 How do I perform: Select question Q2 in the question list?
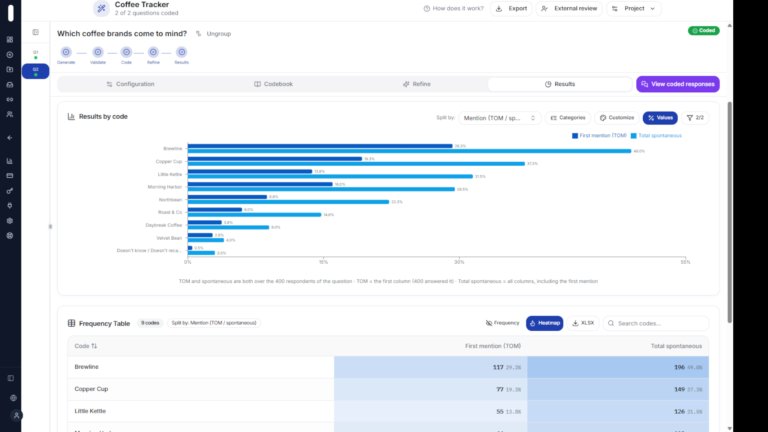coord(35,71)
